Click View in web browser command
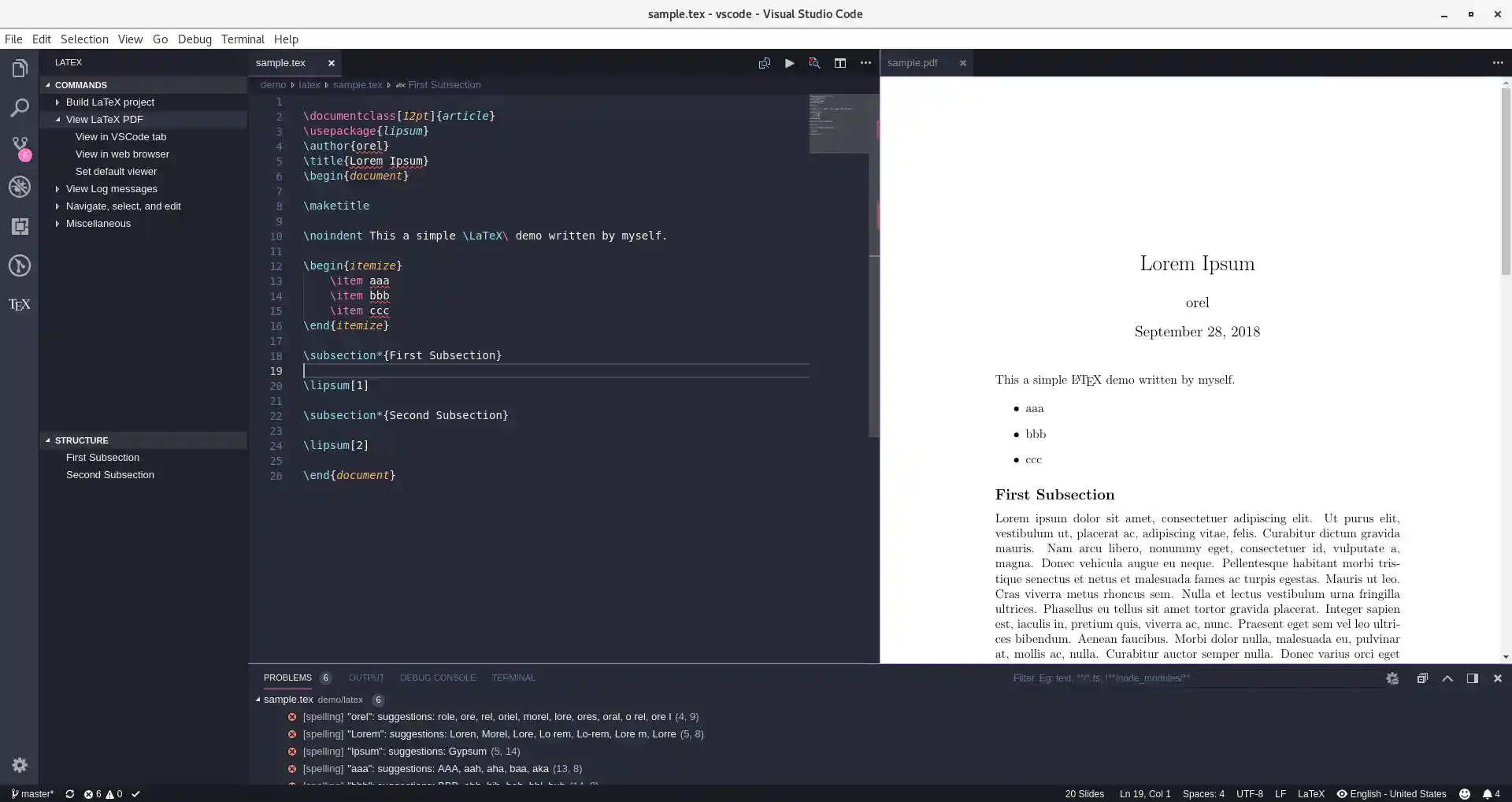This screenshot has width=1512, height=802. tap(122, 154)
